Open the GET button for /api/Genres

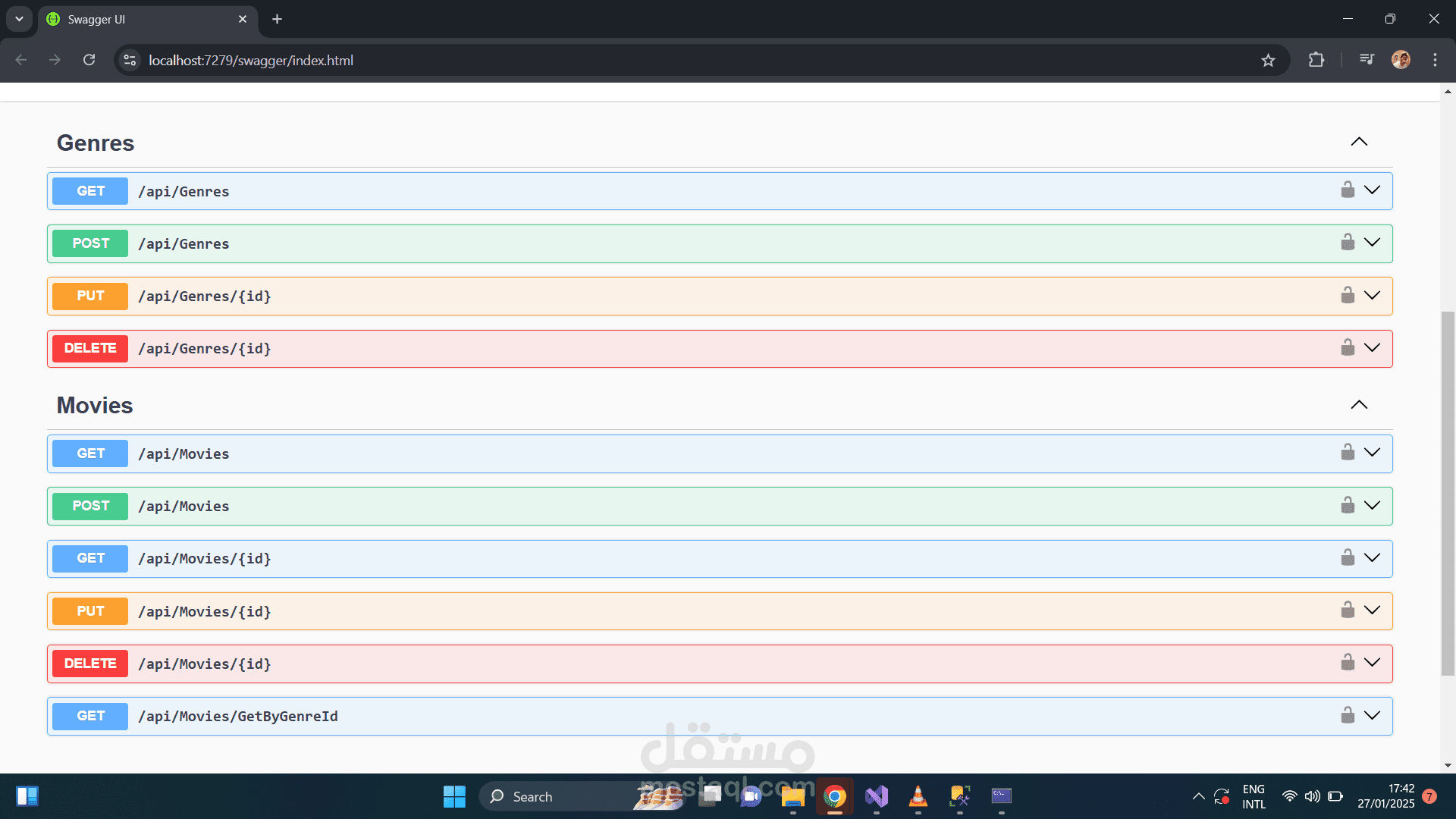[90, 191]
